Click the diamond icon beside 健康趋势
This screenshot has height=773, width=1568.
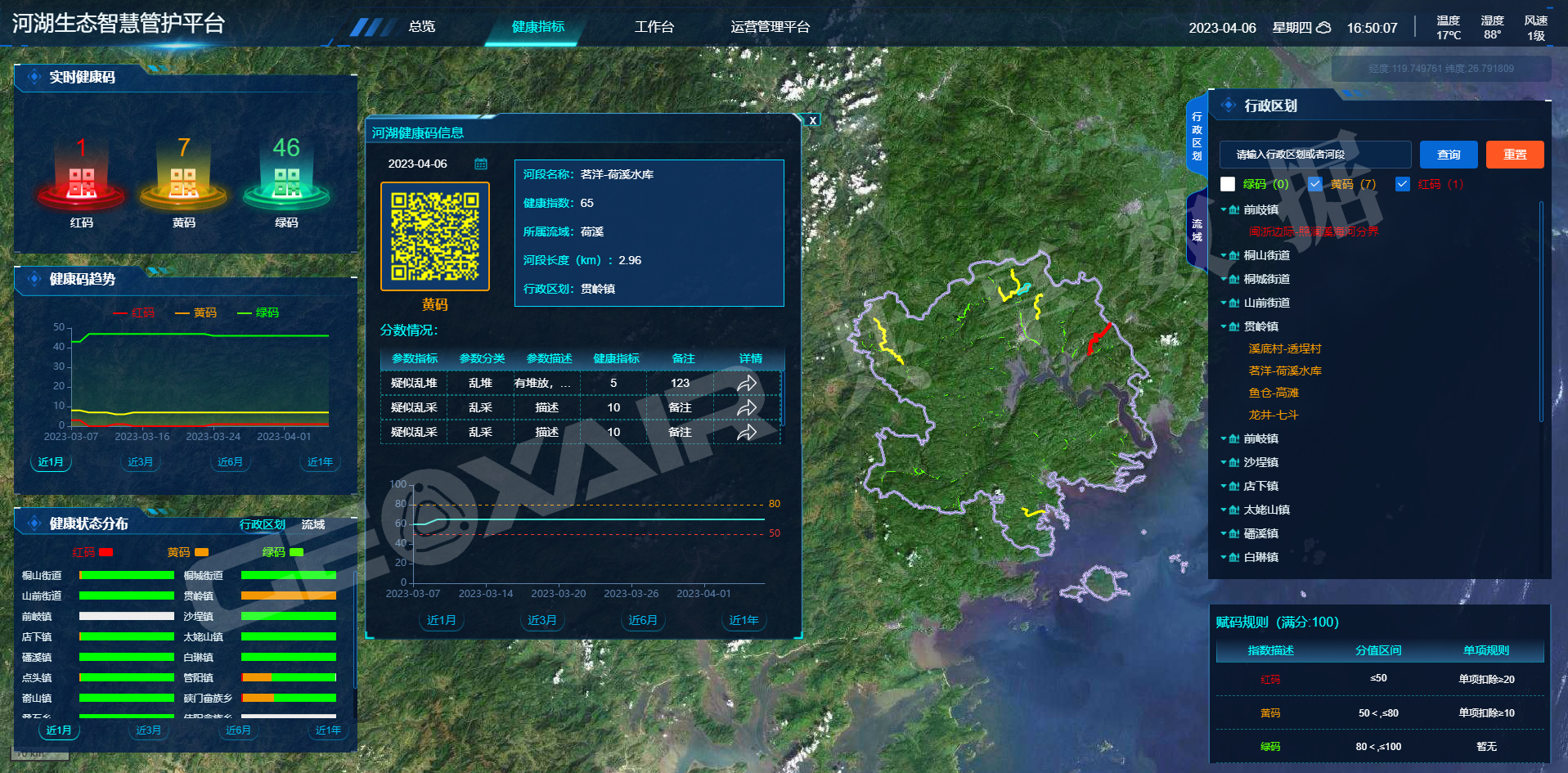tap(34, 279)
